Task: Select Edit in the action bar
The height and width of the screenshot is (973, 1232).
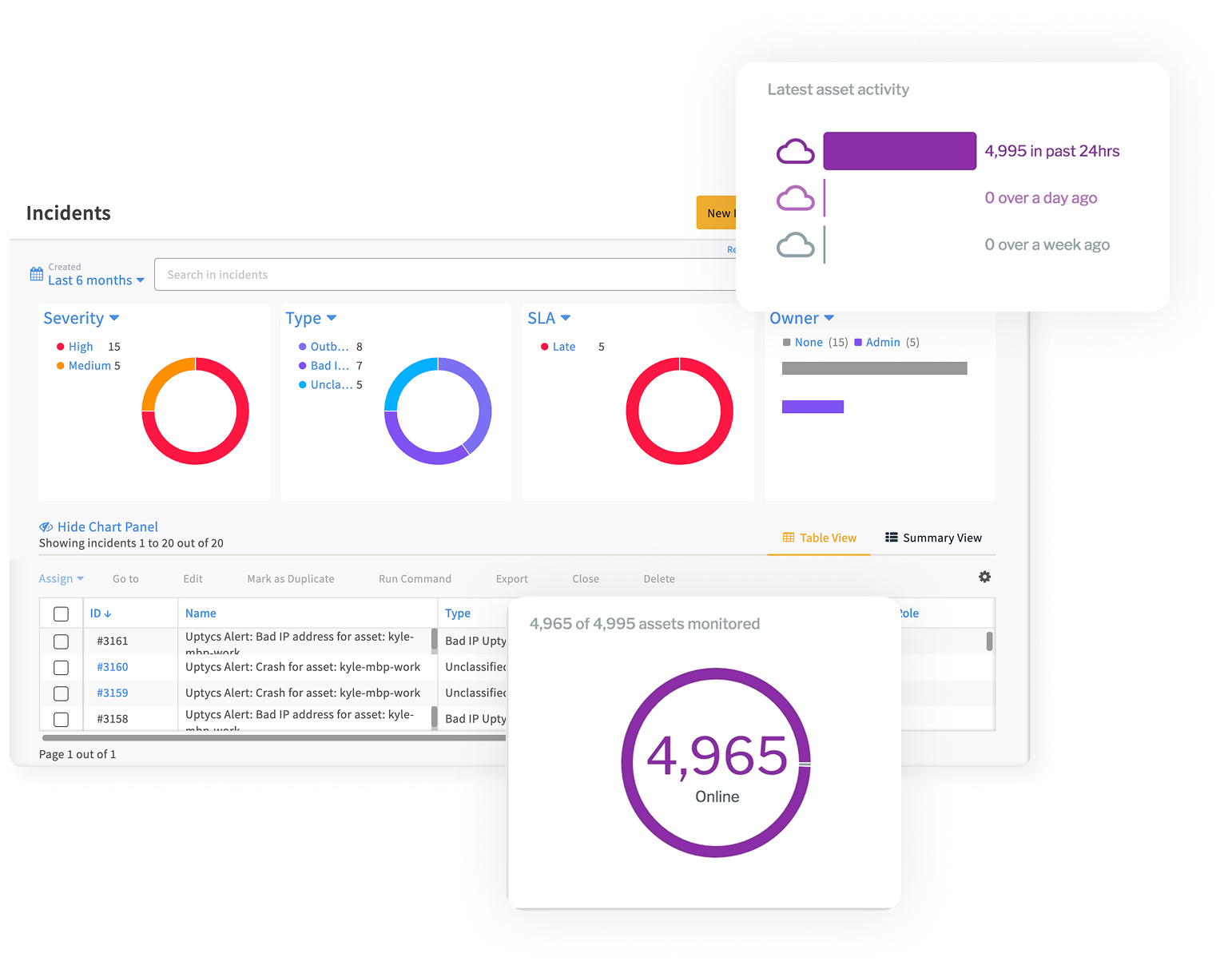Action: click(193, 579)
